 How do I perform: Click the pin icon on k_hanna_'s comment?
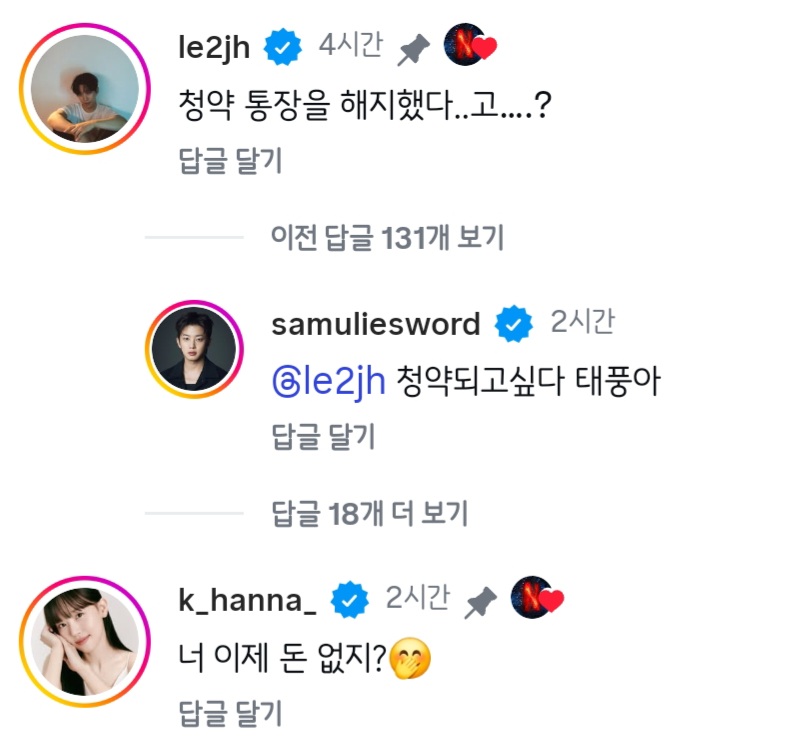[x=480, y=603]
